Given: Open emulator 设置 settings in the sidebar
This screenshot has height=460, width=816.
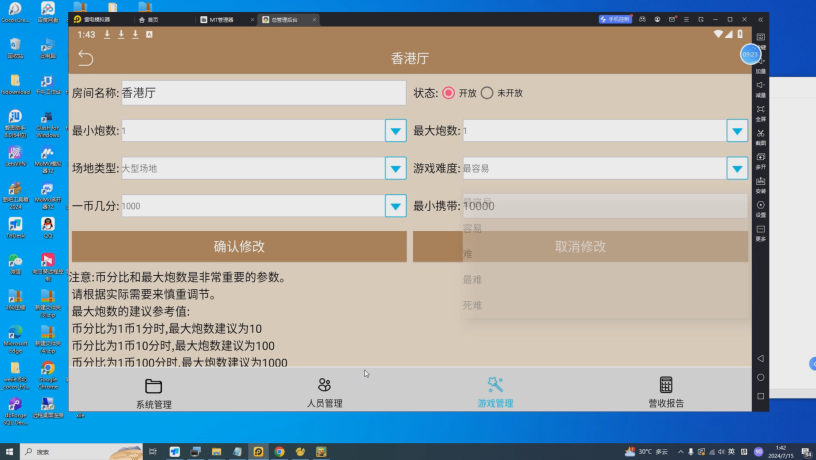Looking at the screenshot, I should [761, 207].
